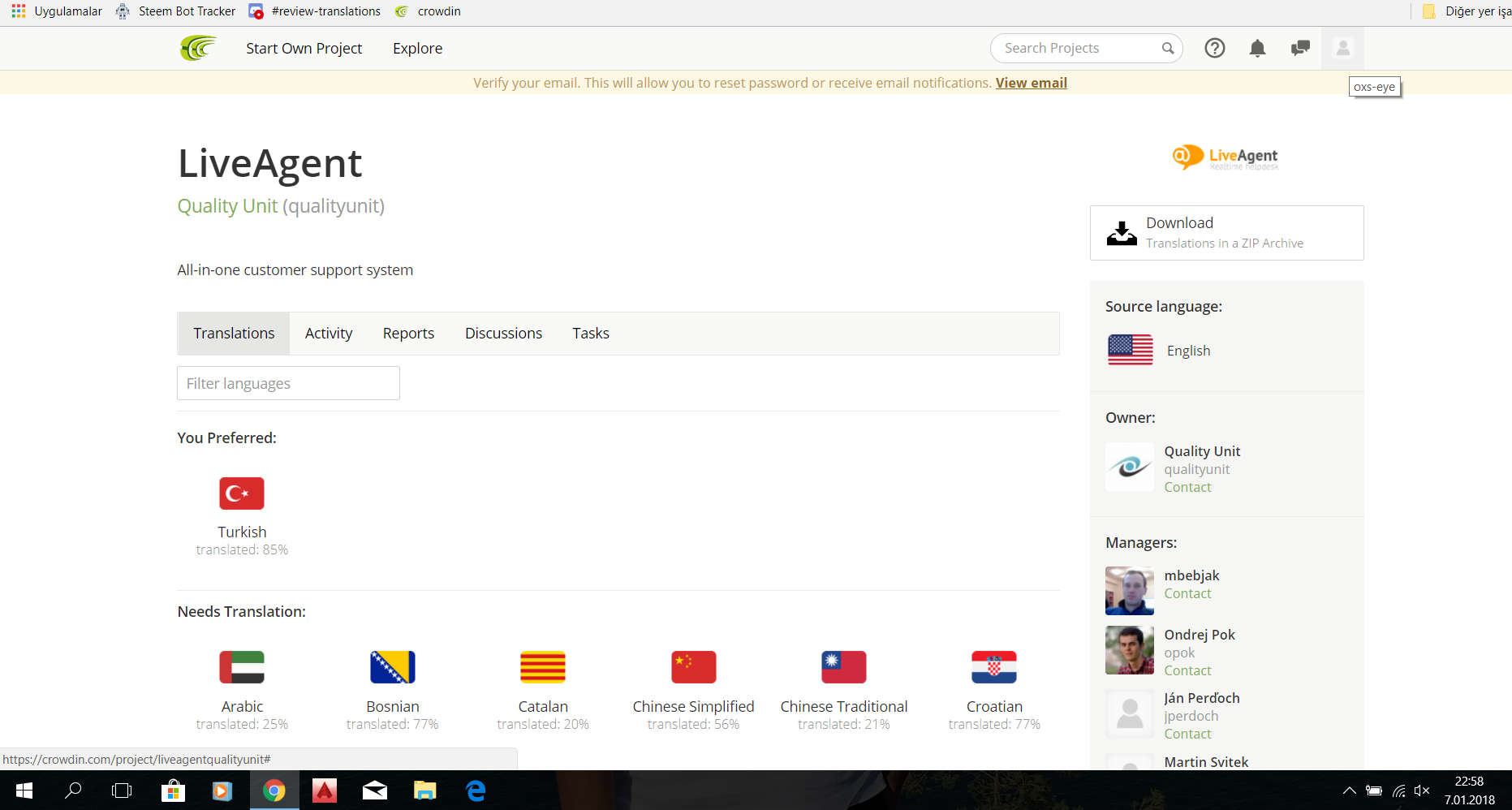Open the Croatian language name link
The height and width of the screenshot is (810, 1512).
[994, 707]
